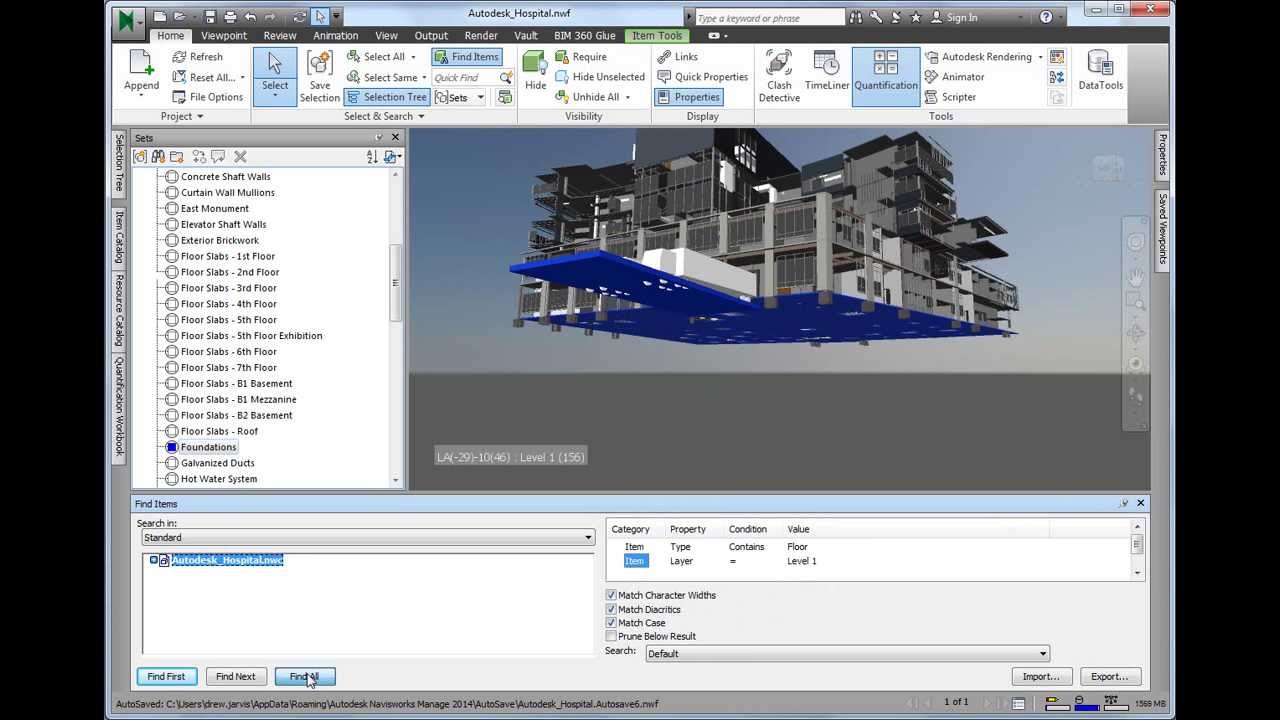Image resolution: width=1280 pixels, height=720 pixels.
Task: Uncheck the Match Case checkbox
Action: (611, 622)
